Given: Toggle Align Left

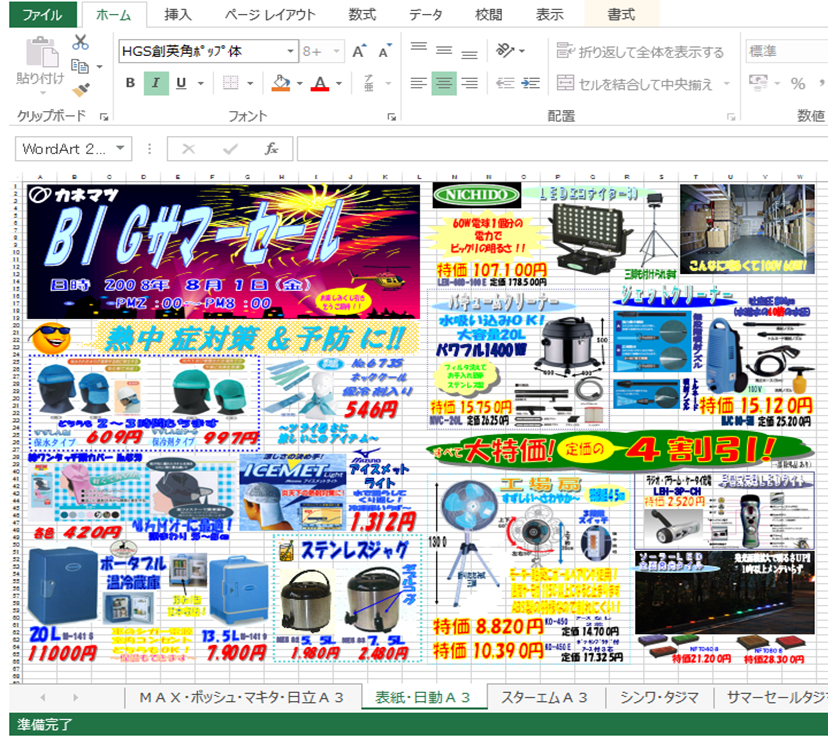Looking at the screenshot, I should coord(419,83).
